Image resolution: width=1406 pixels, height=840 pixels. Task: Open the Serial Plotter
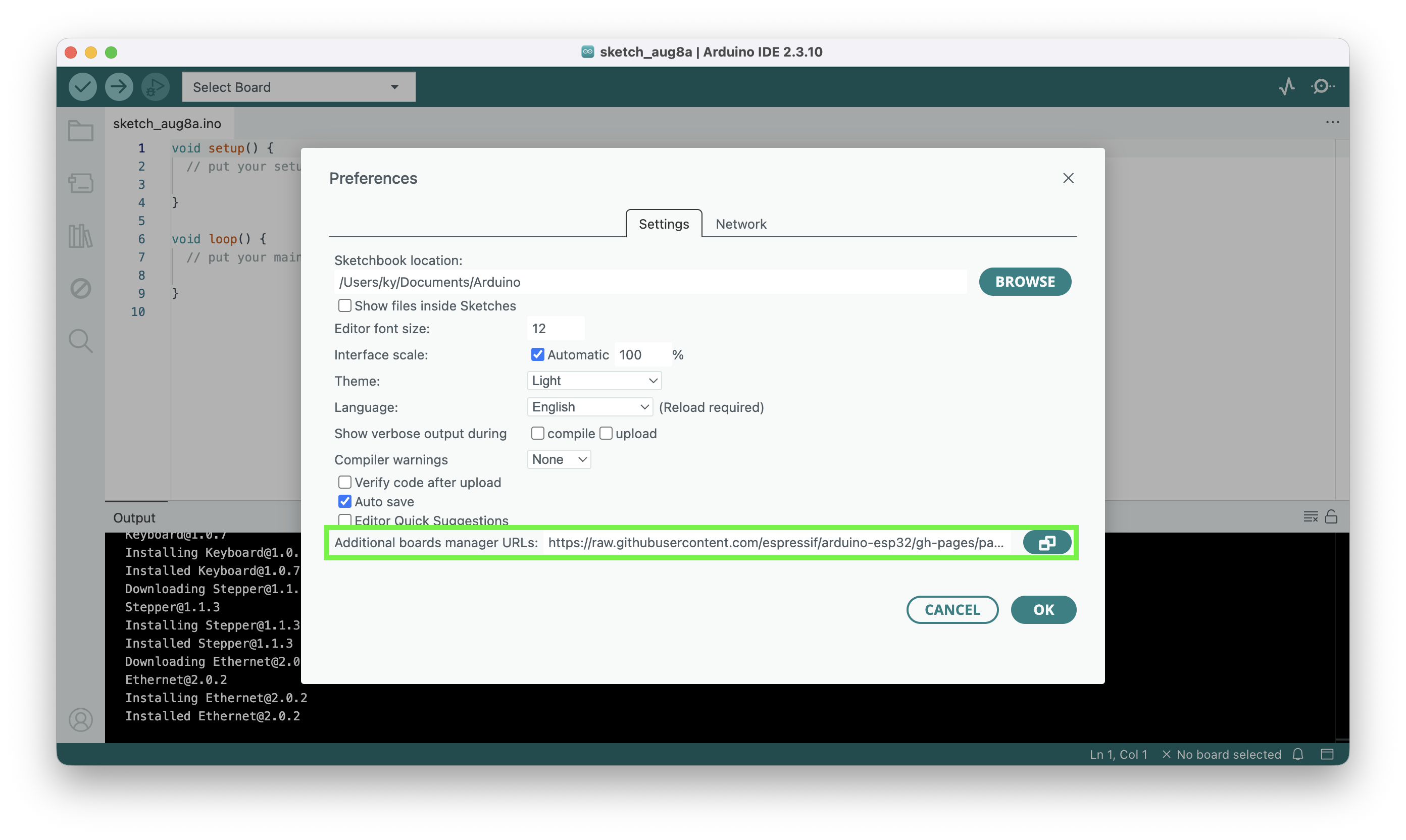click(x=1286, y=87)
